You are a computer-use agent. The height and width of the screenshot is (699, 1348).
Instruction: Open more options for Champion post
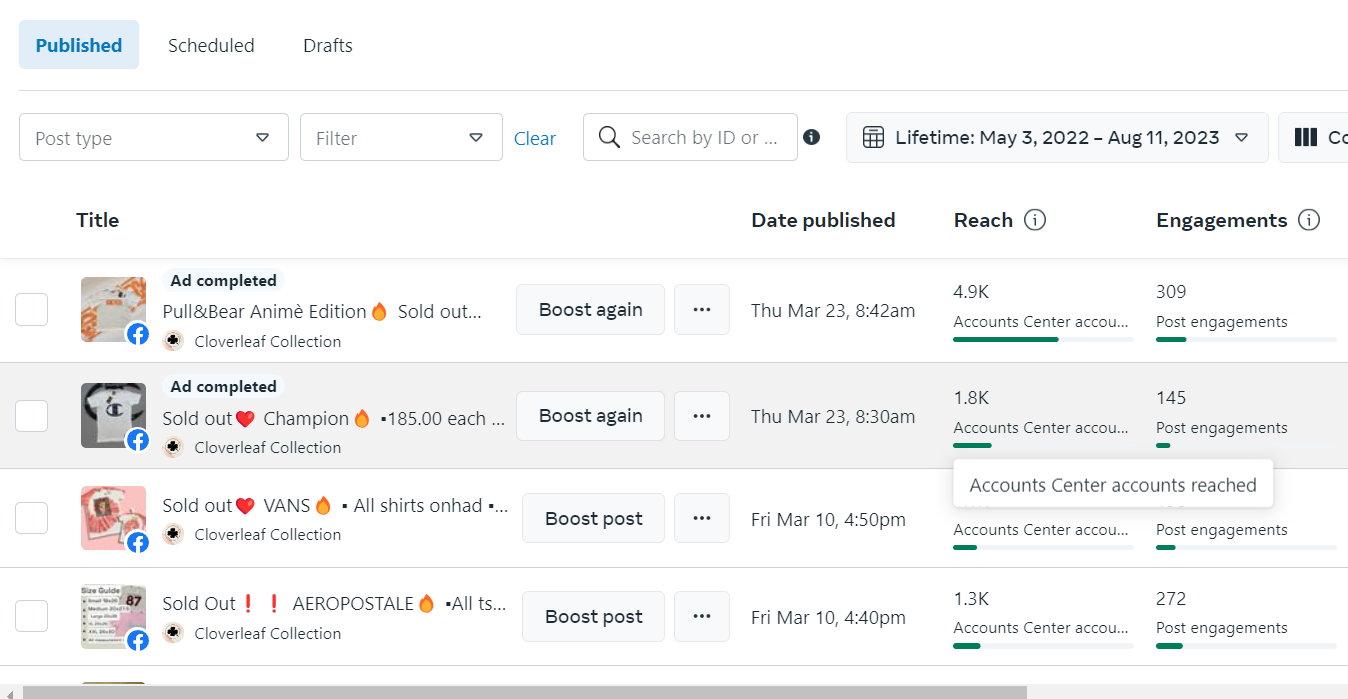click(x=702, y=416)
